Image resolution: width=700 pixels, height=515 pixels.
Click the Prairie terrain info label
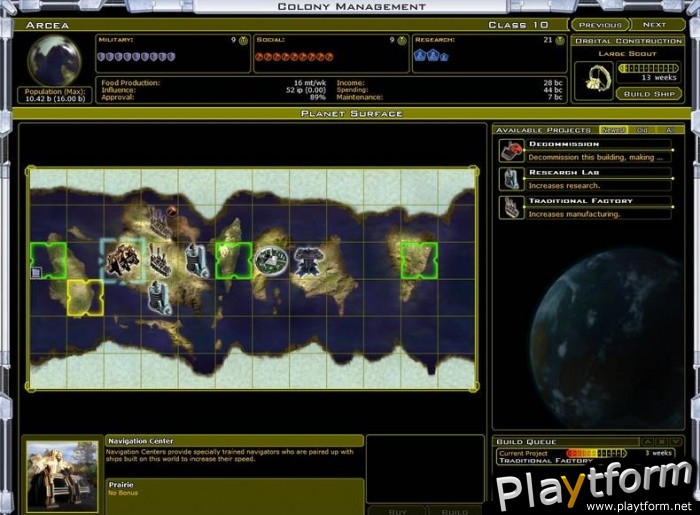click(121, 485)
